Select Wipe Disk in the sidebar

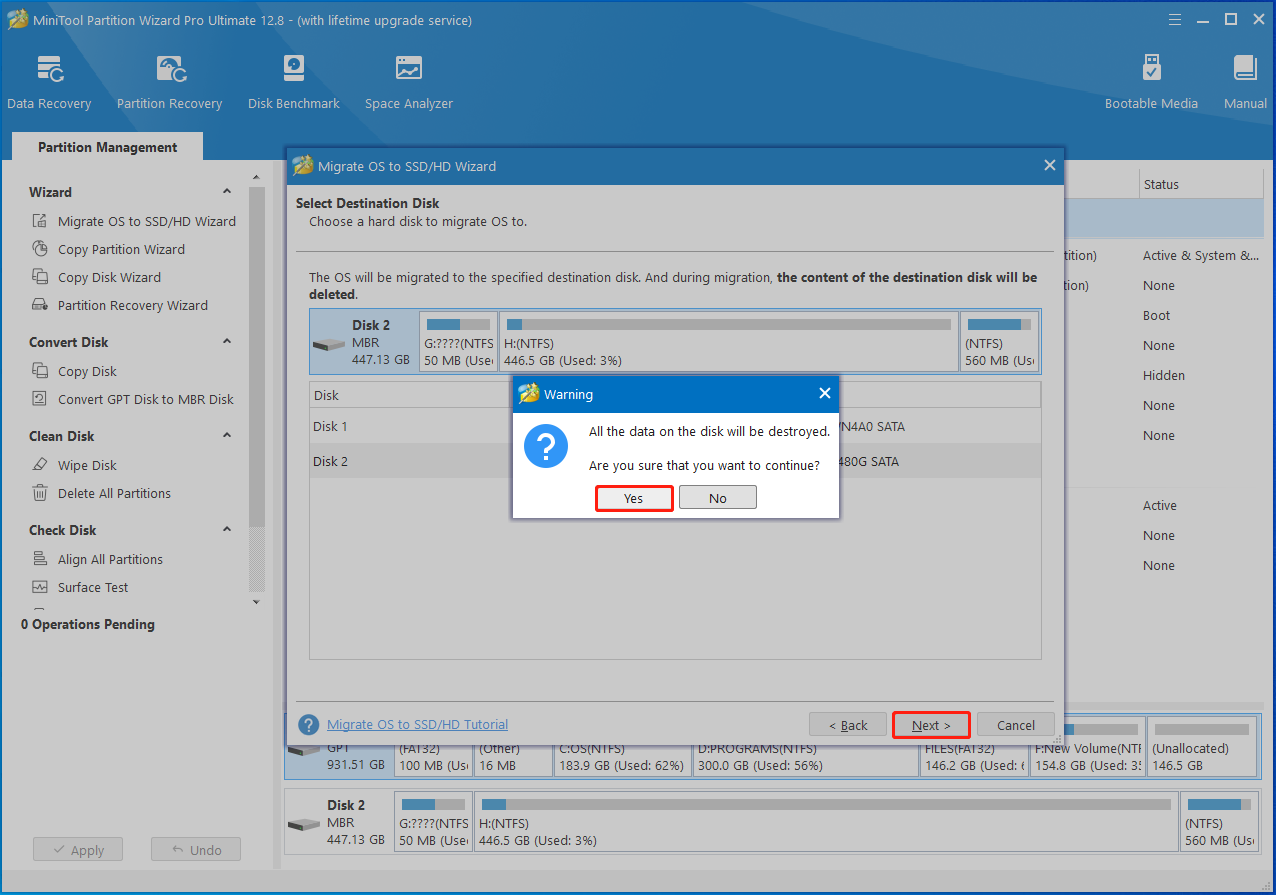click(87, 465)
